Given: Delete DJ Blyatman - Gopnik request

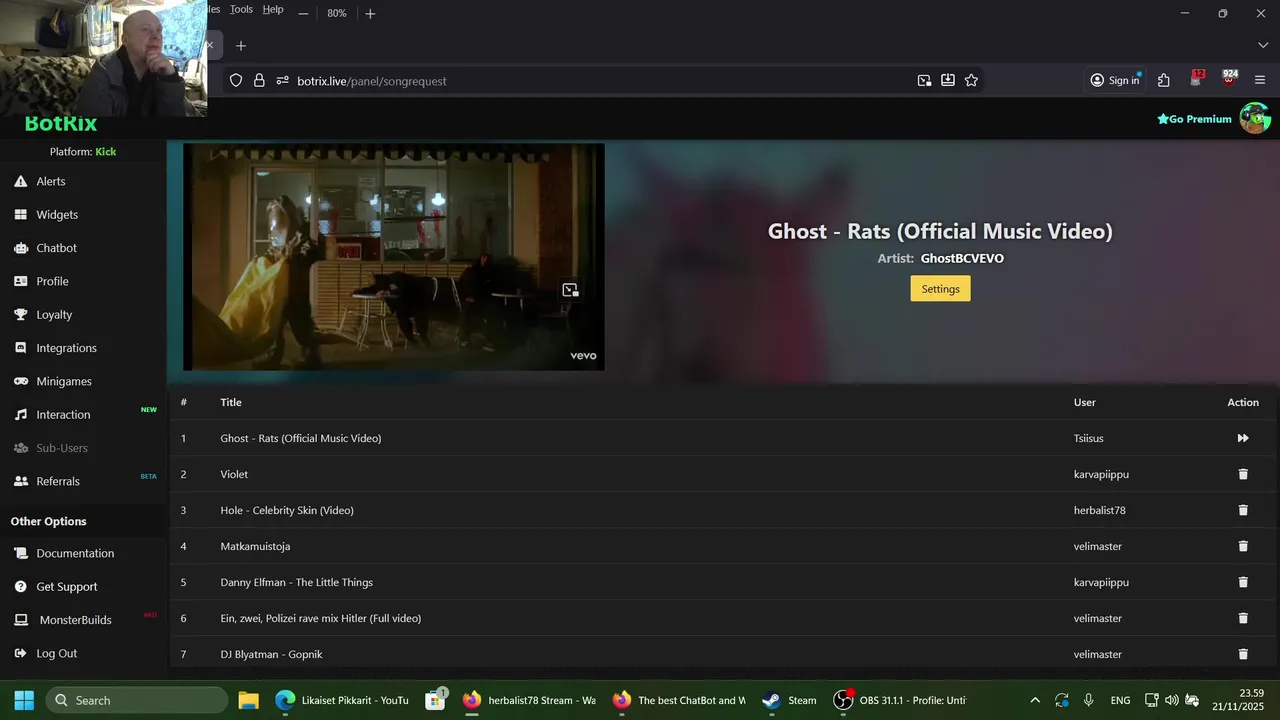Looking at the screenshot, I should coord(1243,654).
